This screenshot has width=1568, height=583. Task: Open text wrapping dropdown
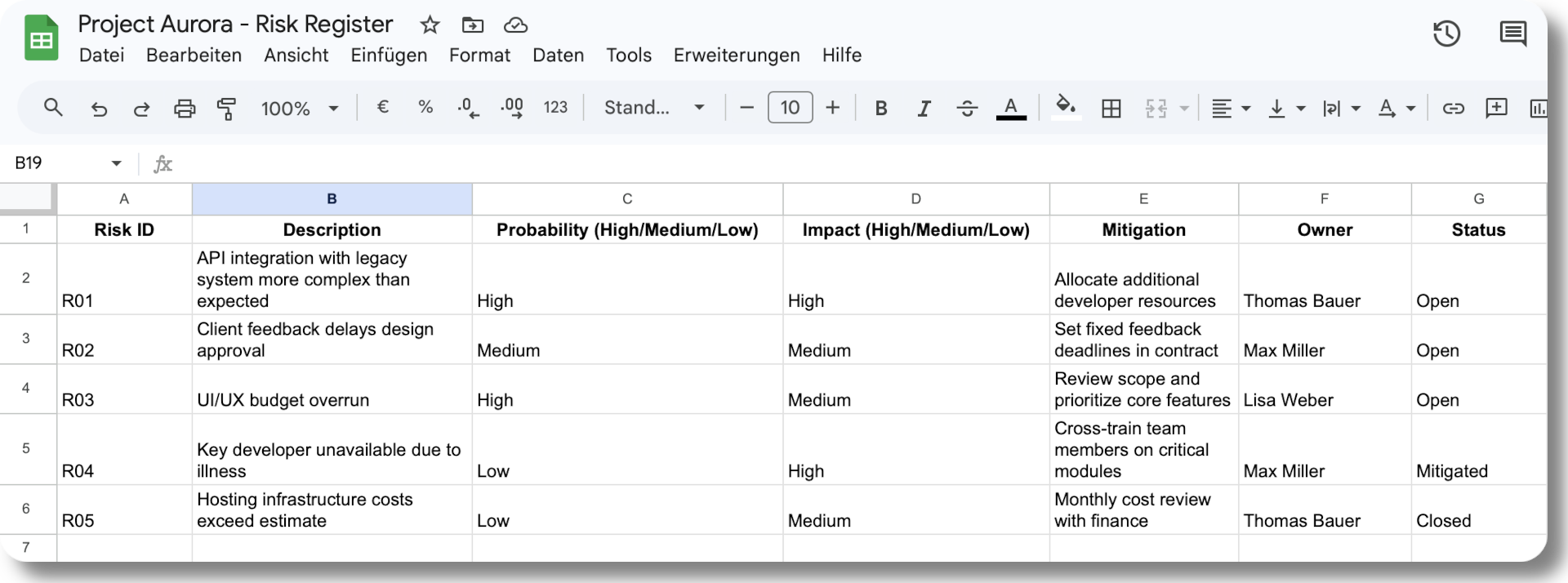click(1341, 108)
